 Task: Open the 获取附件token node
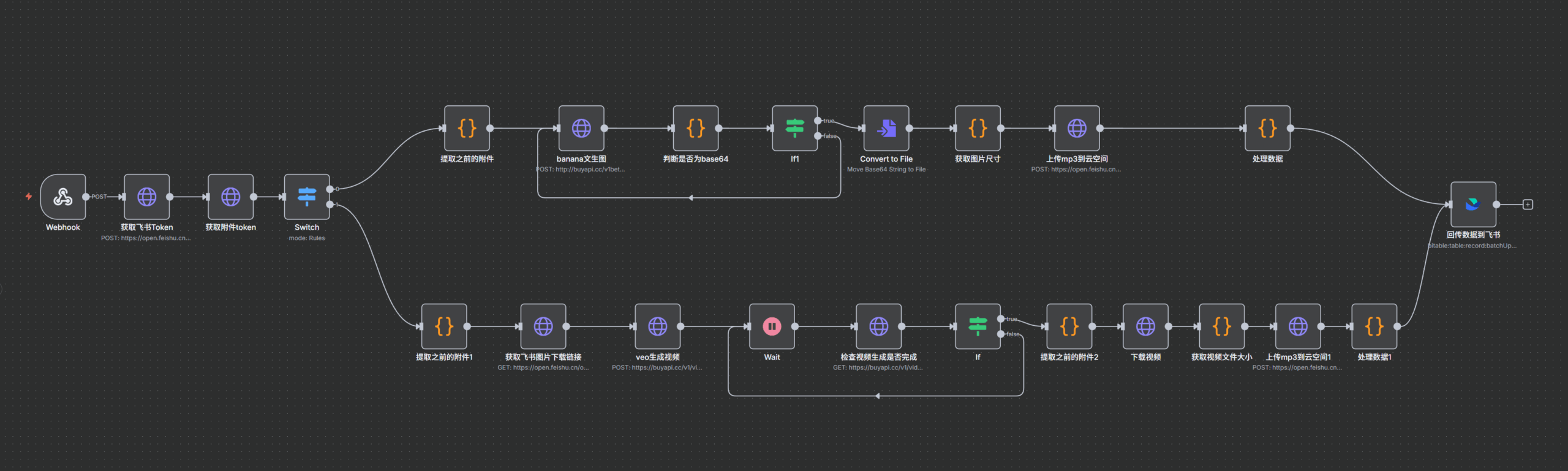(230, 197)
